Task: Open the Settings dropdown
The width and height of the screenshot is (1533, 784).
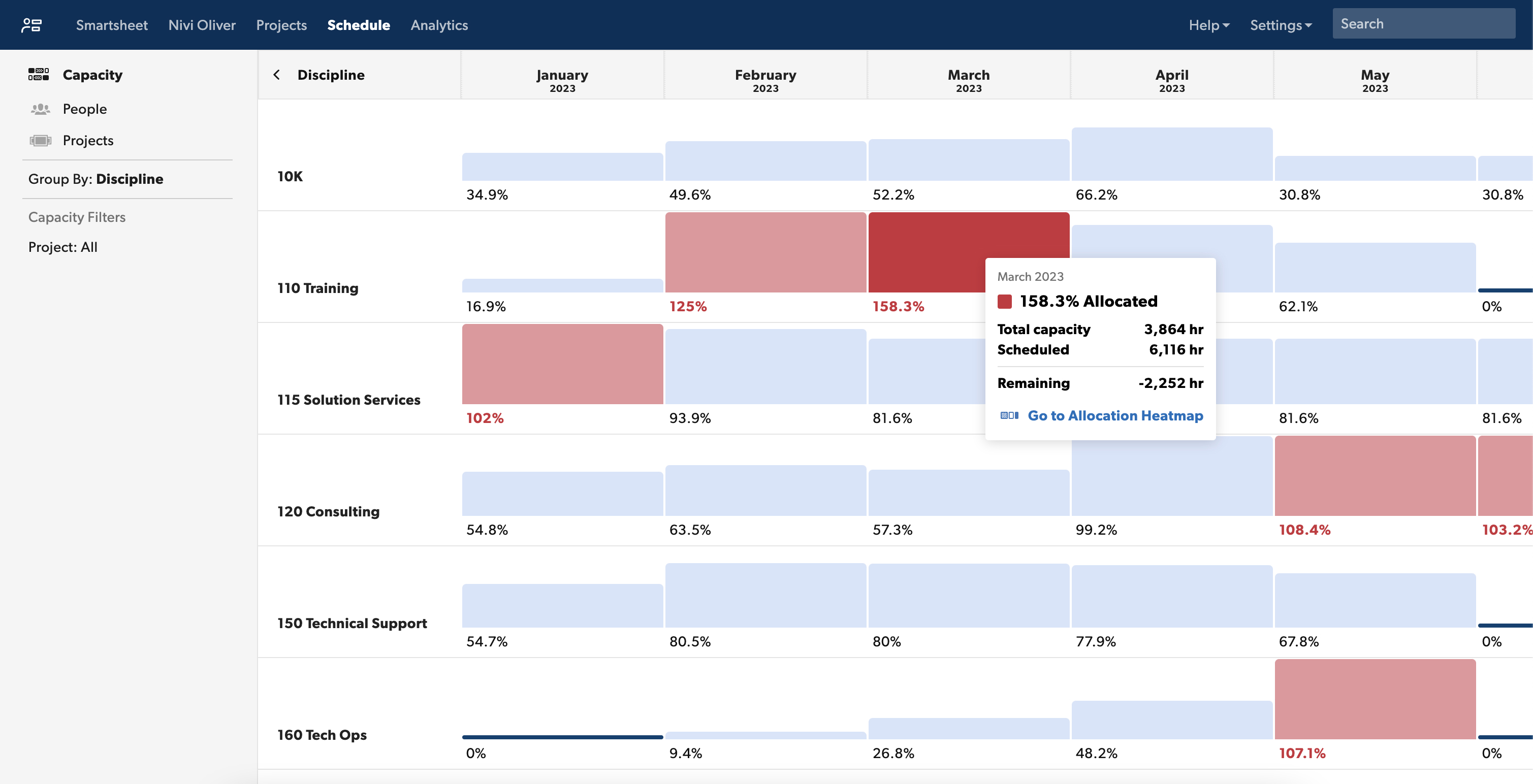Action: pos(1281,25)
